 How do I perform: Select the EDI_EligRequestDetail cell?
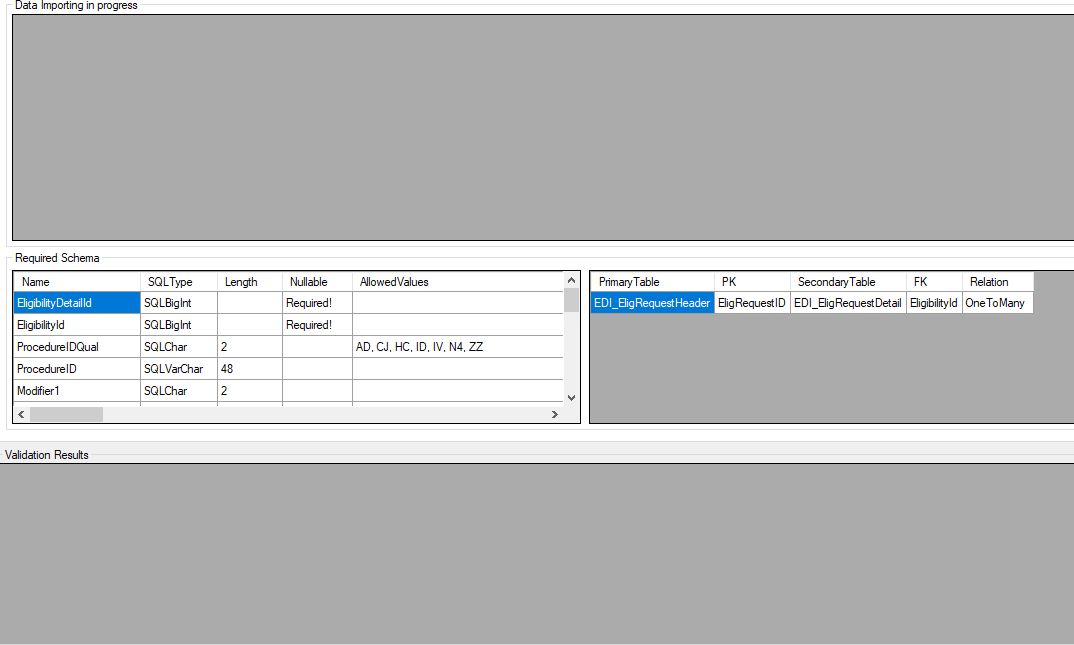click(848, 303)
